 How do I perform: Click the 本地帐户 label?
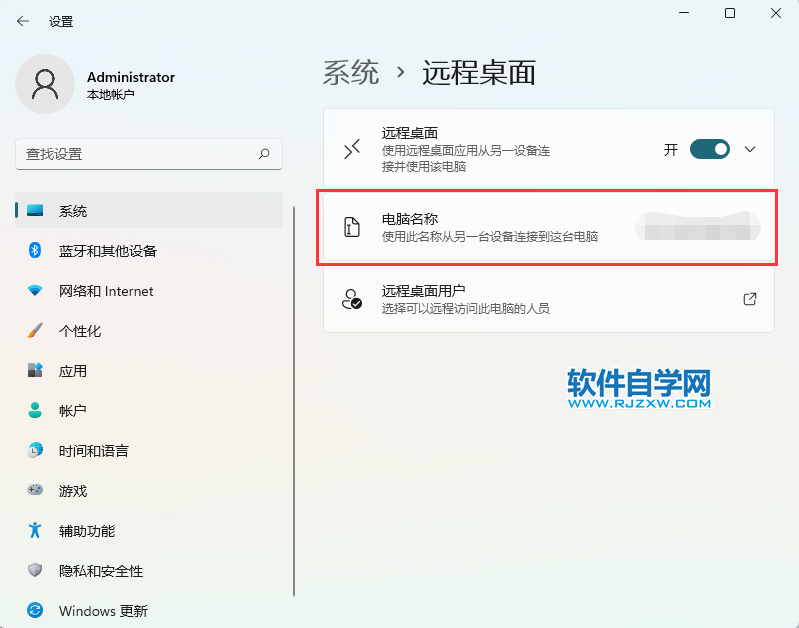[x=111, y=95]
